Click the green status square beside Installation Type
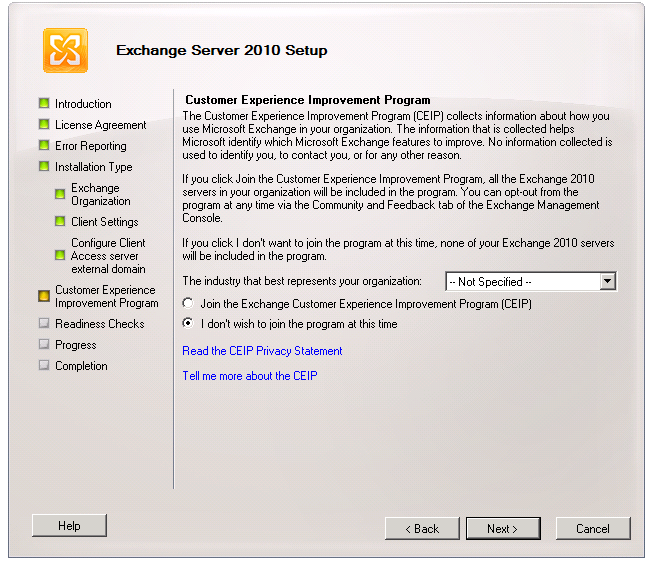This screenshot has height=563, width=658. pos(44,166)
